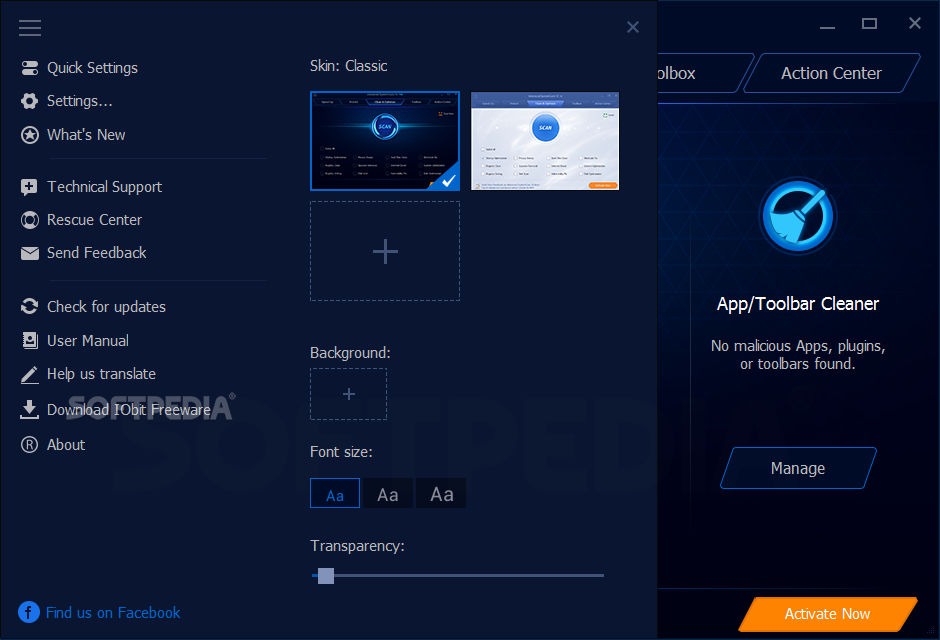Click the User Manual book icon

[x=29, y=340]
